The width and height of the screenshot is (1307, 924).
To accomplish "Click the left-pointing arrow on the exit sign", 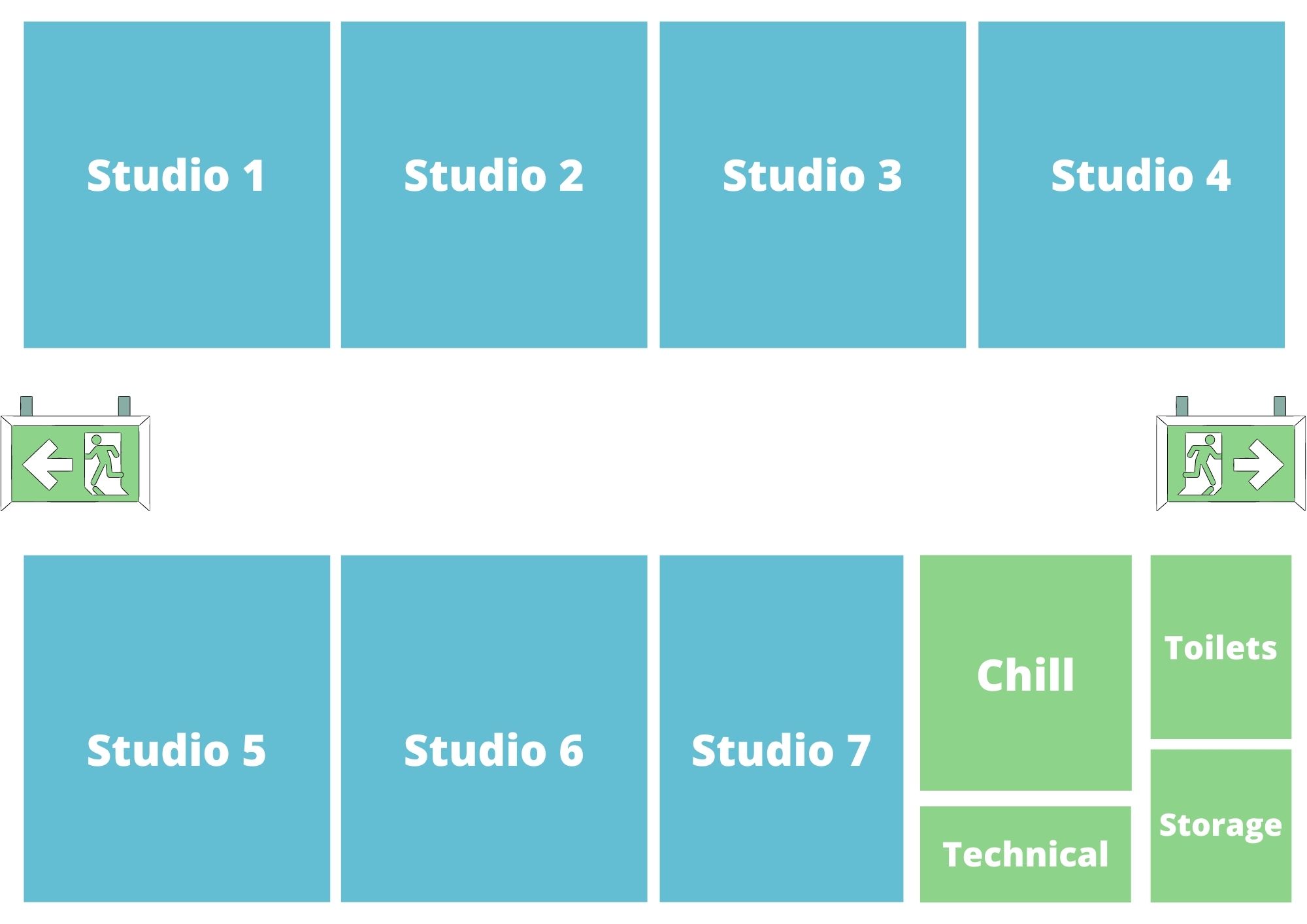I will click(x=47, y=465).
